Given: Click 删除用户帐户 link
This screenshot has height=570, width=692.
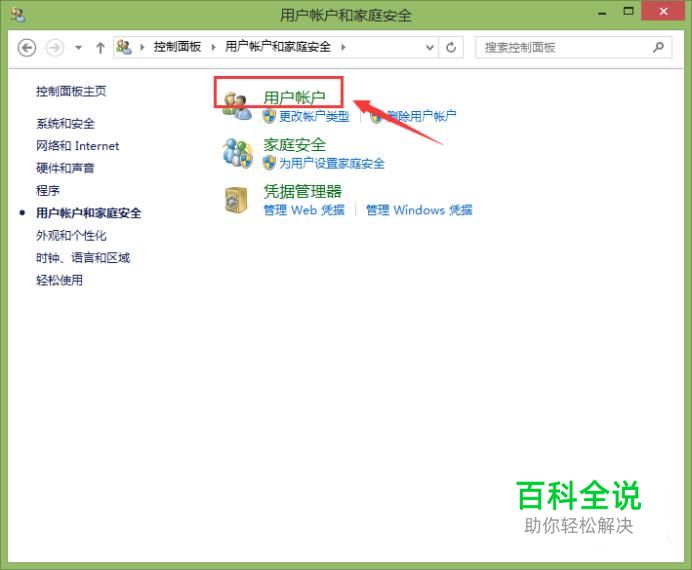Looking at the screenshot, I should 421,116.
